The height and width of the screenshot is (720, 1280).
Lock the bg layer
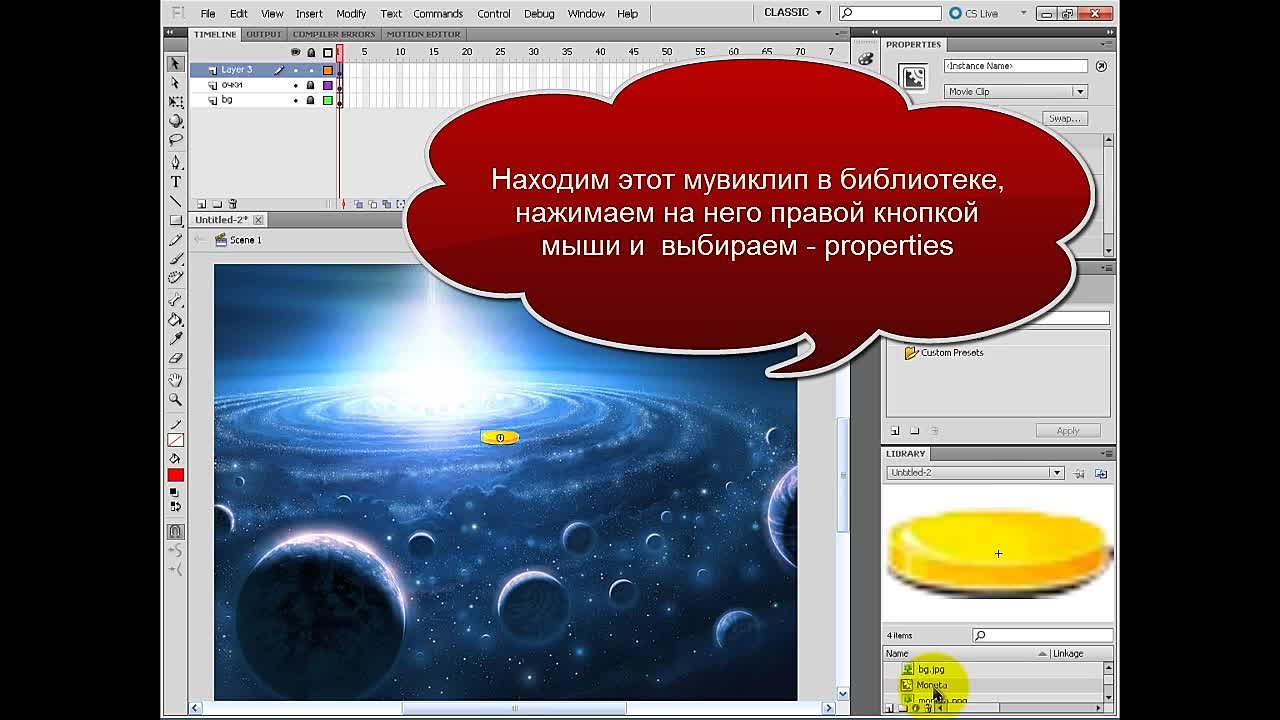coord(310,99)
